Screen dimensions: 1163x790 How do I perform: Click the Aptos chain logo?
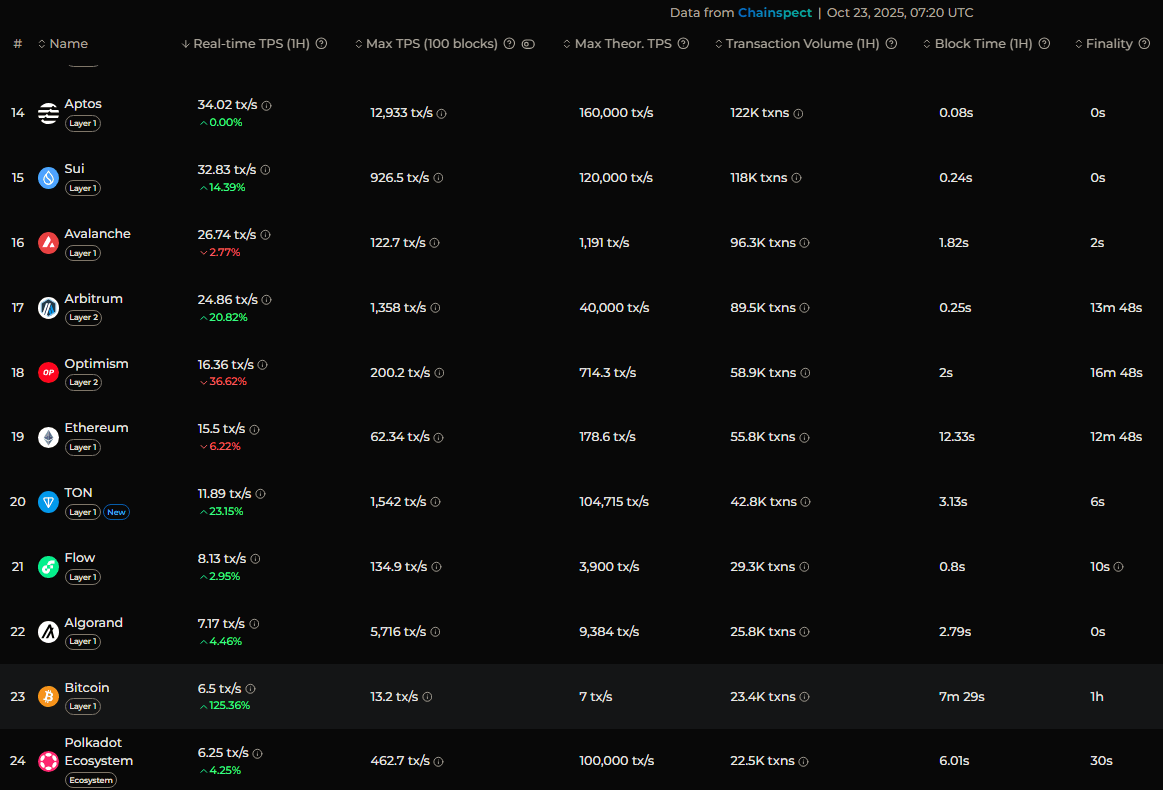point(48,113)
